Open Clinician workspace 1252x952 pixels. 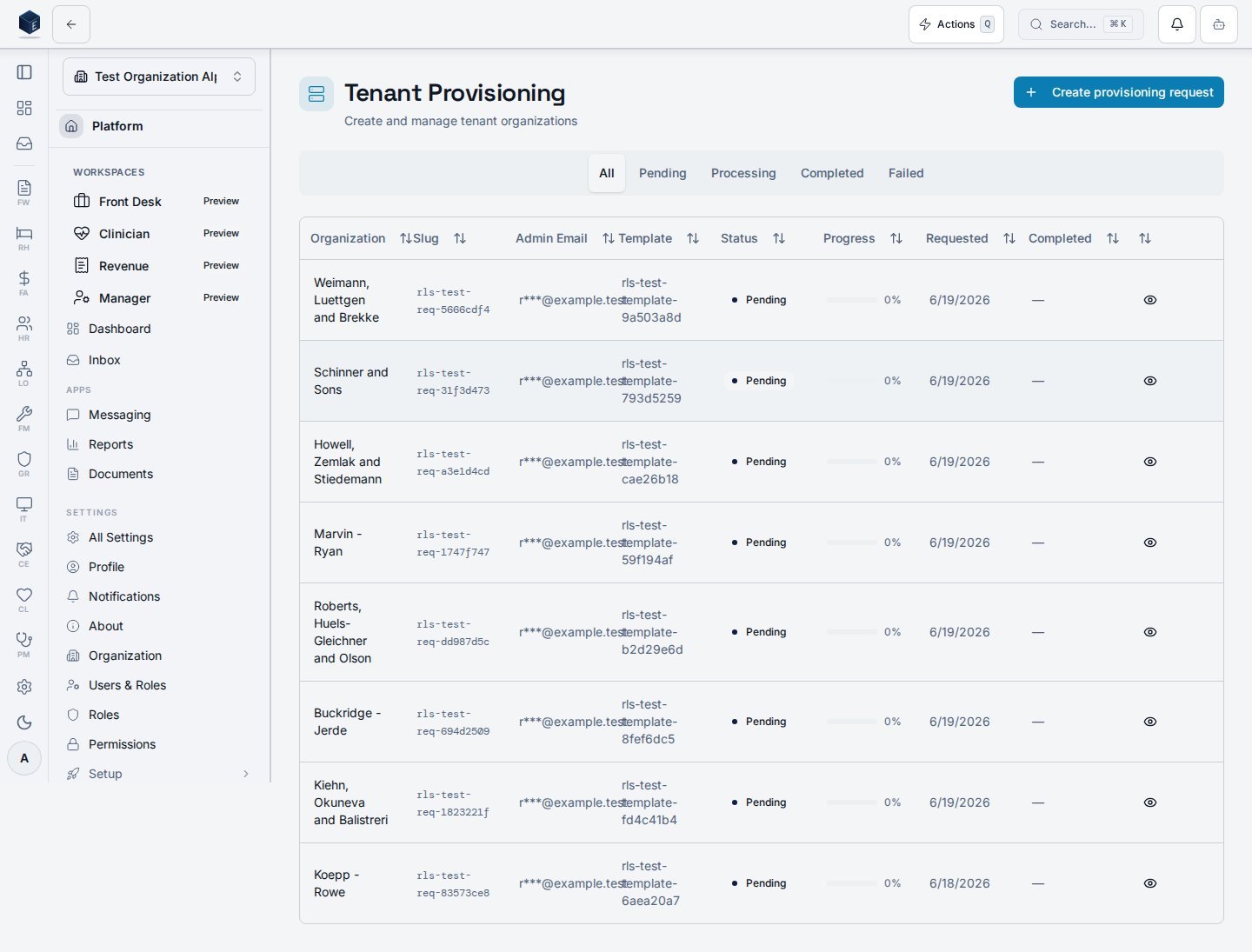coord(159,234)
